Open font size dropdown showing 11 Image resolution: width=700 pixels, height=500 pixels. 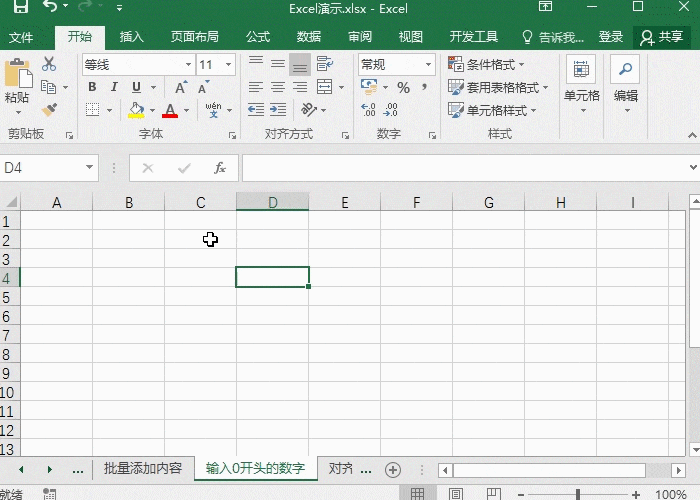(x=229, y=65)
